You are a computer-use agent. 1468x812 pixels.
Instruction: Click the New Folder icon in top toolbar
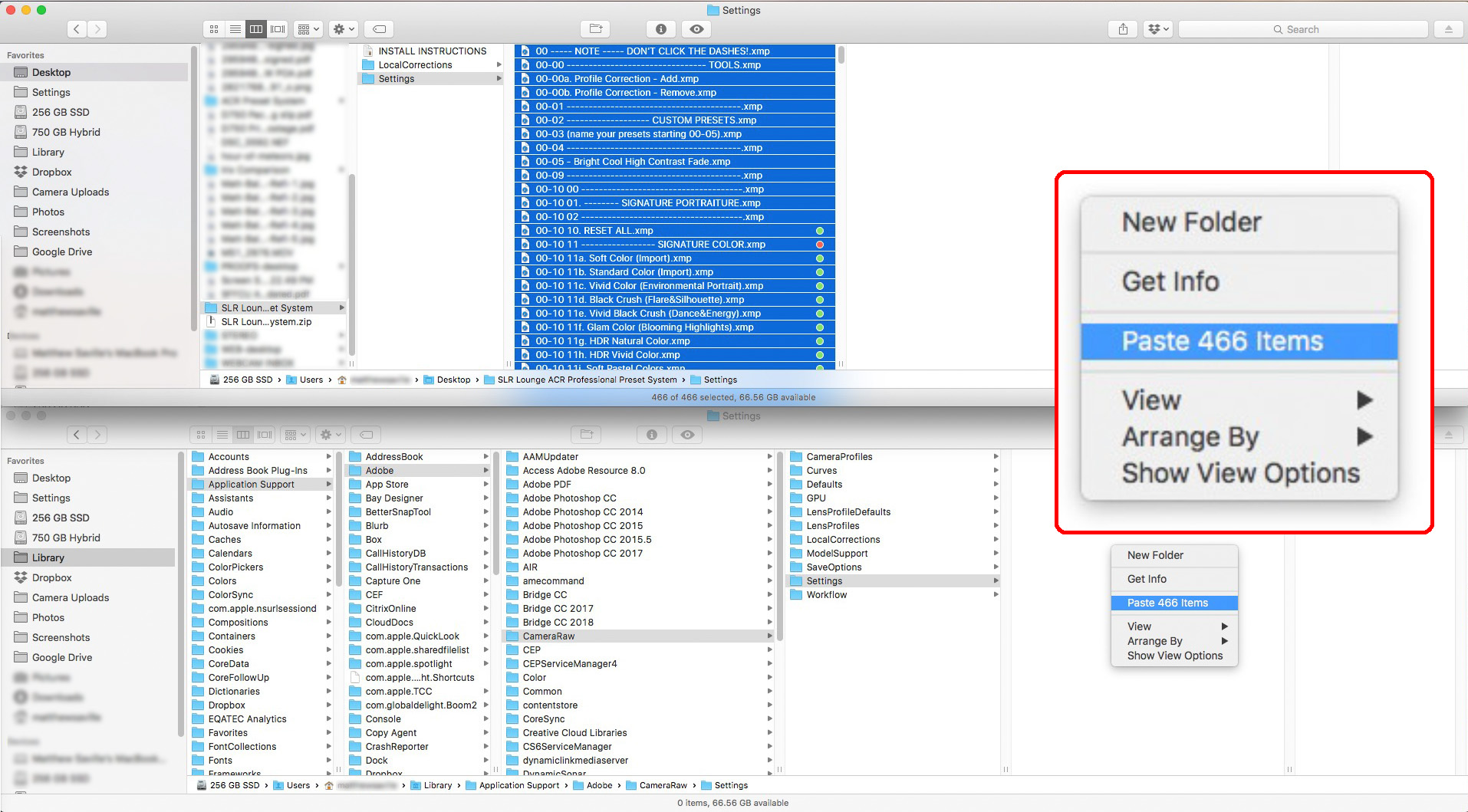coord(596,29)
